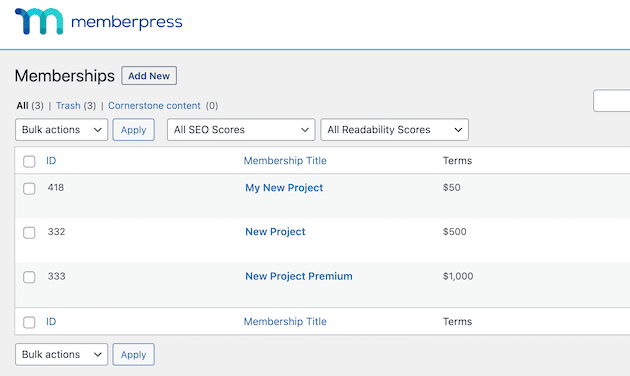Sort by the ID column header
This screenshot has width=630, height=376.
51,161
